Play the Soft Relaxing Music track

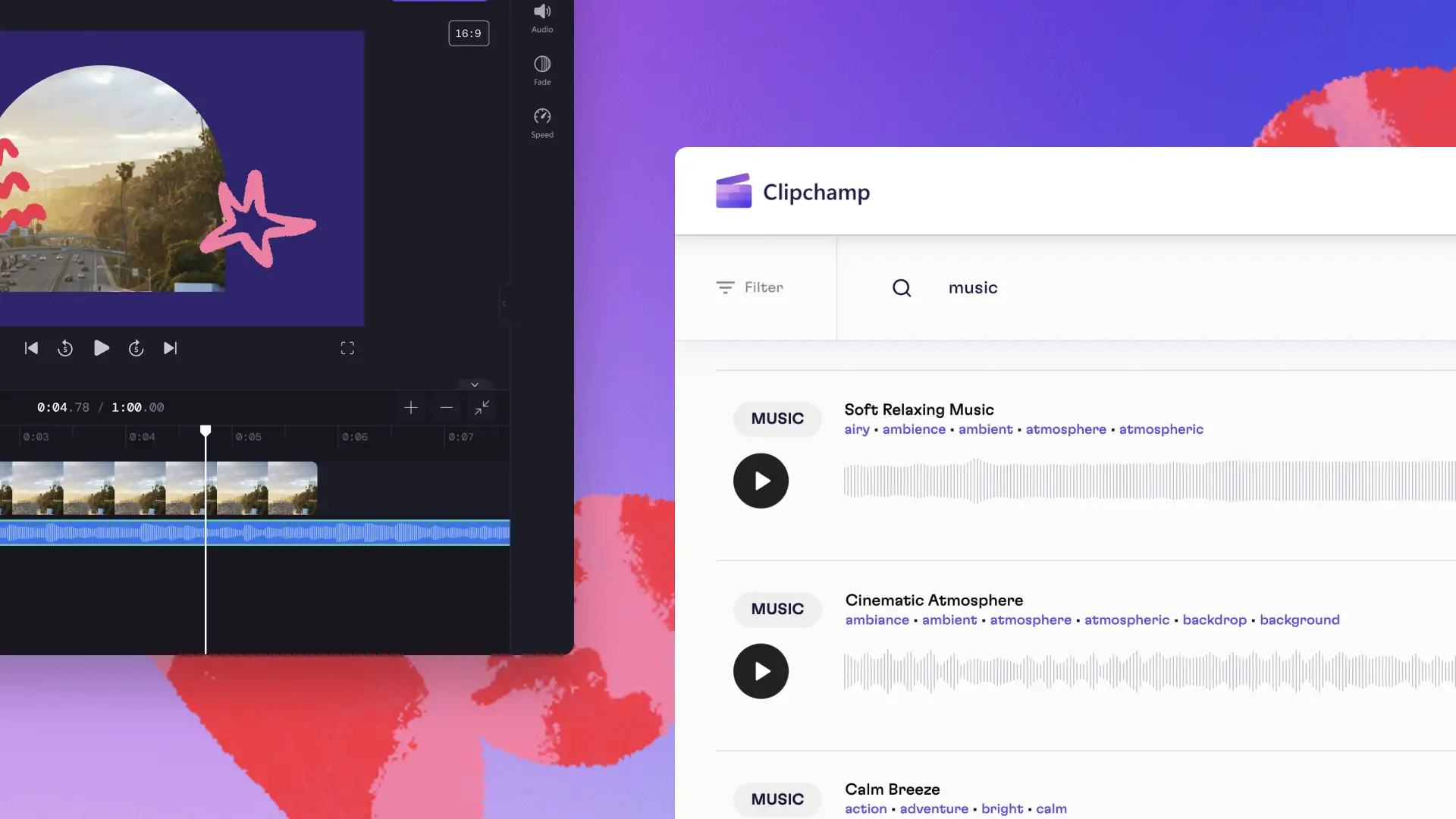[x=761, y=481]
